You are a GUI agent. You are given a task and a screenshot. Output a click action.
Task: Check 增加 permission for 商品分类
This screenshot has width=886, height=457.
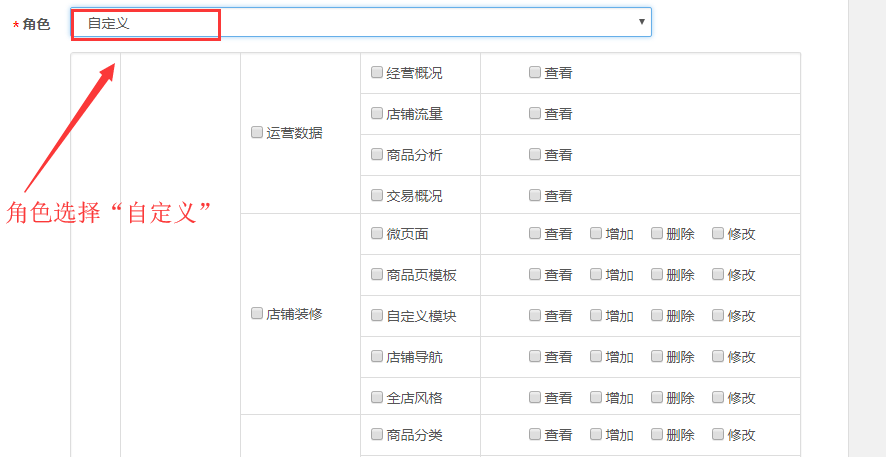[596, 434]
